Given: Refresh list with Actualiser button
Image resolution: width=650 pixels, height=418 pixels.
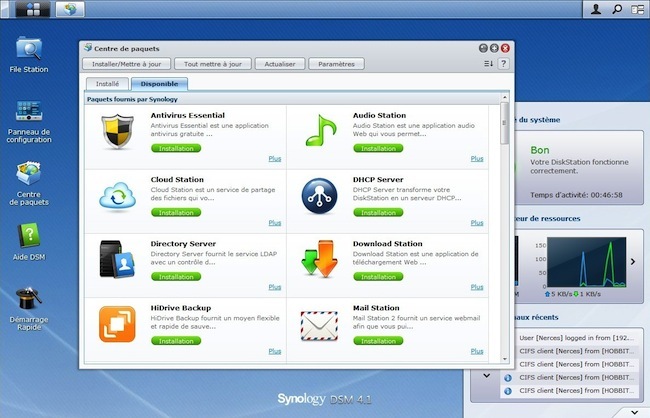Looking at the screenshot, I should click(x=280, y=64).
